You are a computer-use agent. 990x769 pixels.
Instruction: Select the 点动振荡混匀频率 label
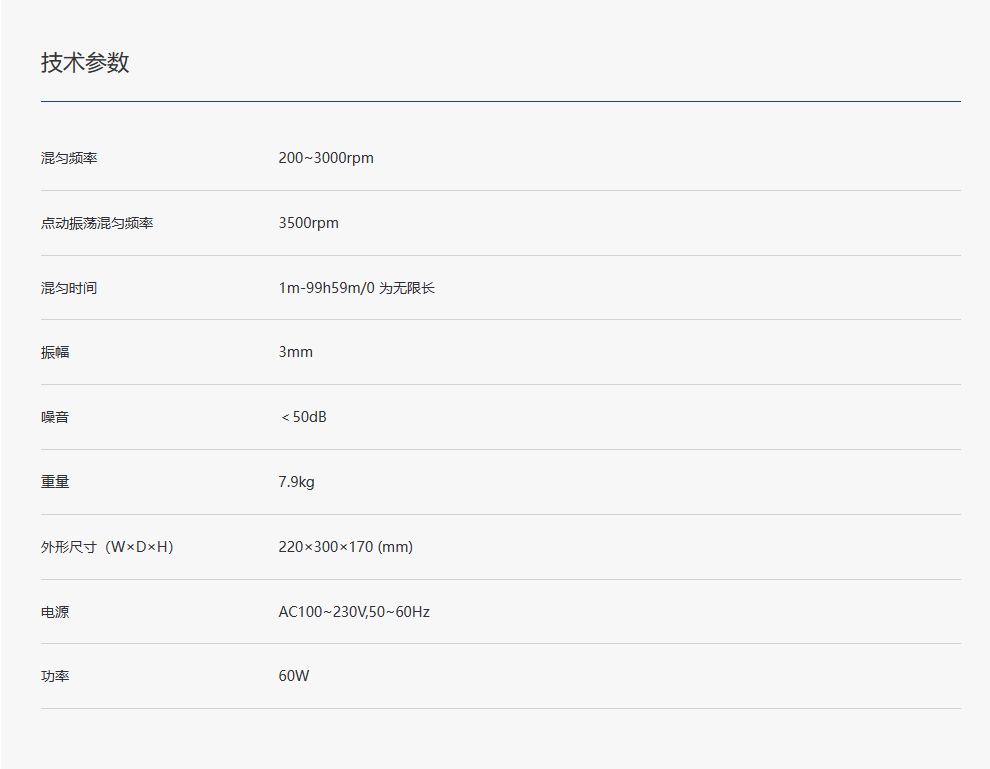(97, 223)
